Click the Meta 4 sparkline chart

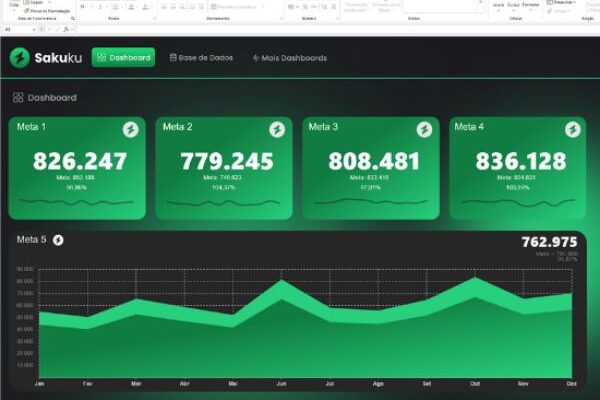518,202
